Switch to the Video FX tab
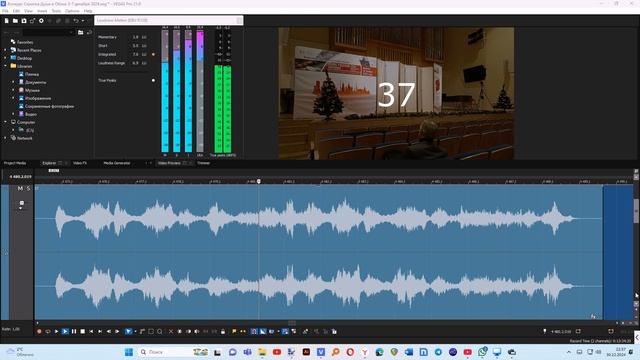The width and height of the screenshot is (640, 360). click(x=80, y=163)
